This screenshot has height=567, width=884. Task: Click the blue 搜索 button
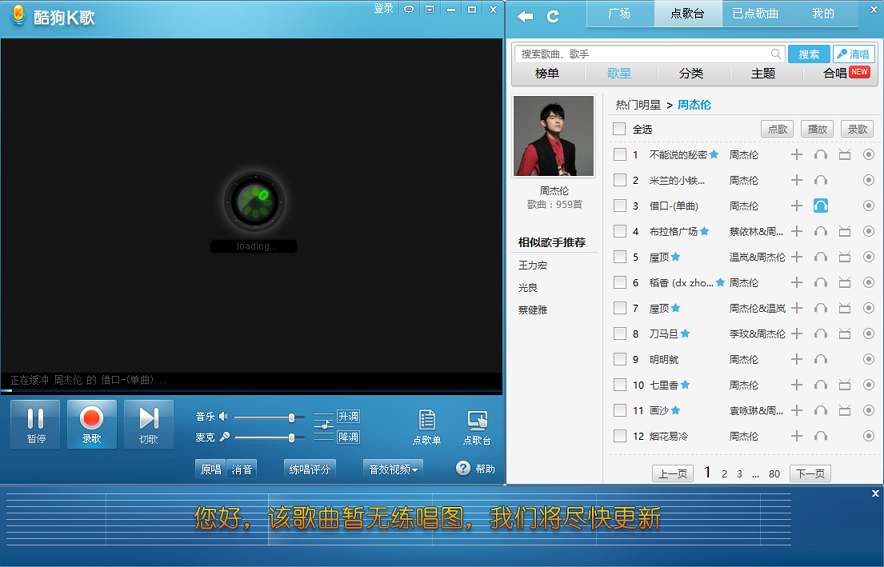pos(809,54)
